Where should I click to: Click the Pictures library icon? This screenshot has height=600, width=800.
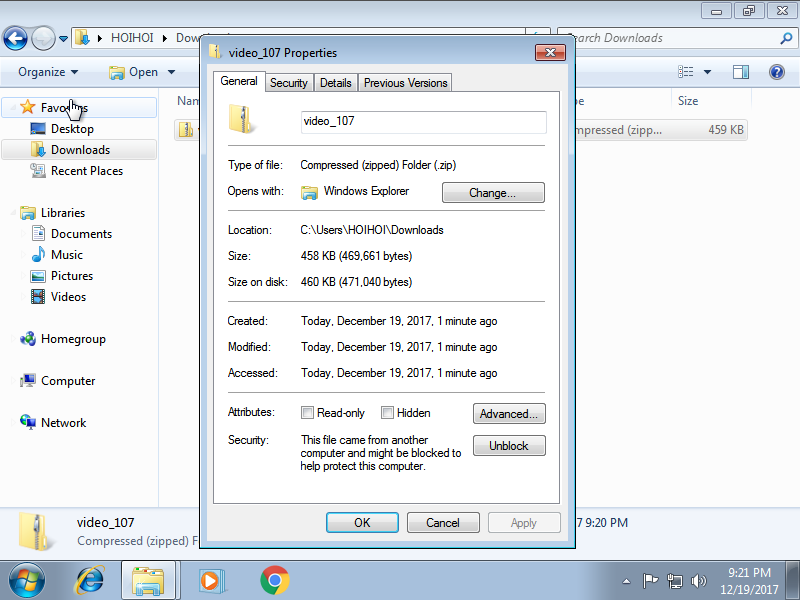point(38,276)
